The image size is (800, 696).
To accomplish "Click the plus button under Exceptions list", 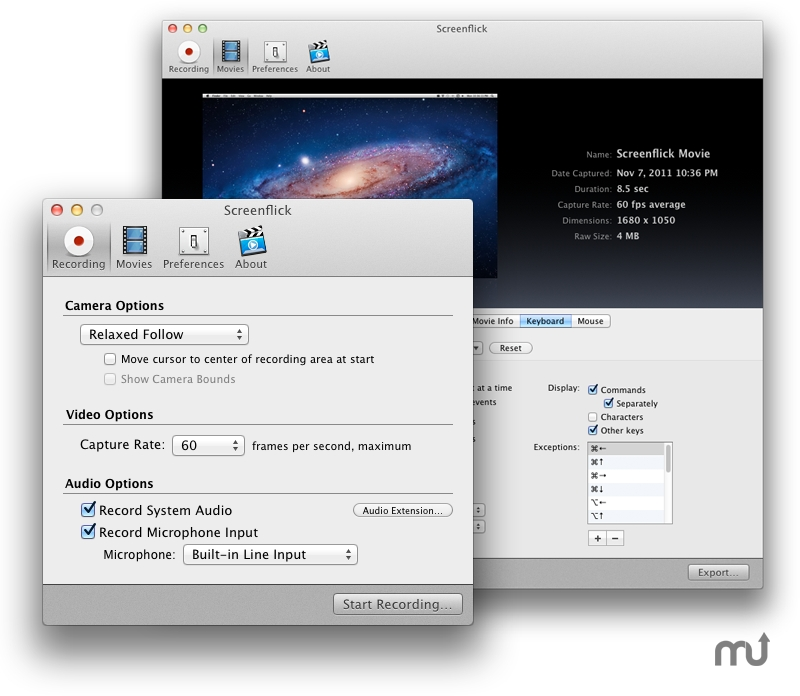I will pos(597,538).
